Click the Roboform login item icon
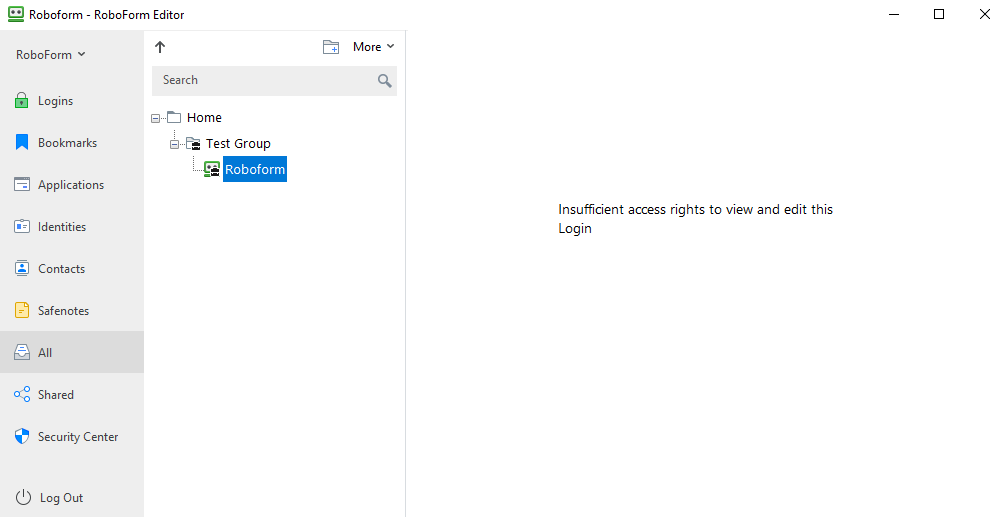The height and width of the screenshot is (517, 1008). click(x=212, y=169)
